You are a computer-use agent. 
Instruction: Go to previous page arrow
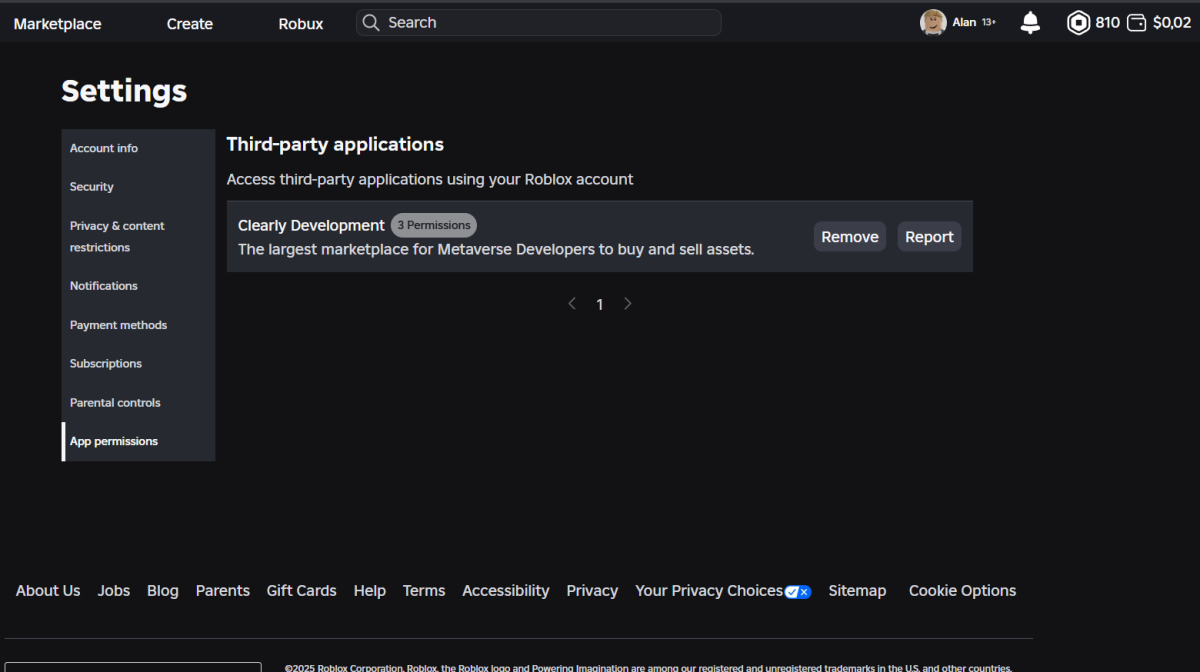coord(572,304)
